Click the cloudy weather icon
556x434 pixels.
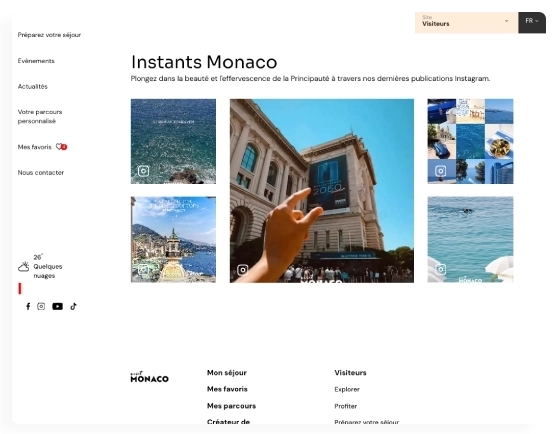point(24,267)
